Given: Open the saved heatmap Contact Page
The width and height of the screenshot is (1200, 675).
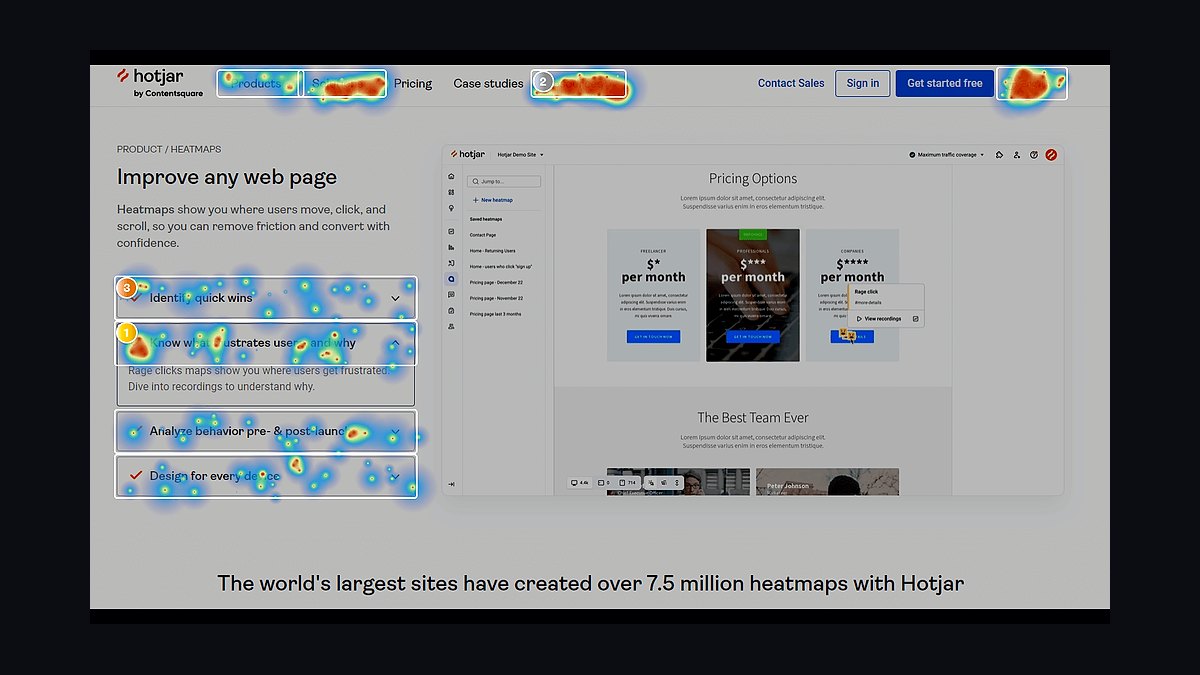Looking at the screenshot, I should click(483, 235).
